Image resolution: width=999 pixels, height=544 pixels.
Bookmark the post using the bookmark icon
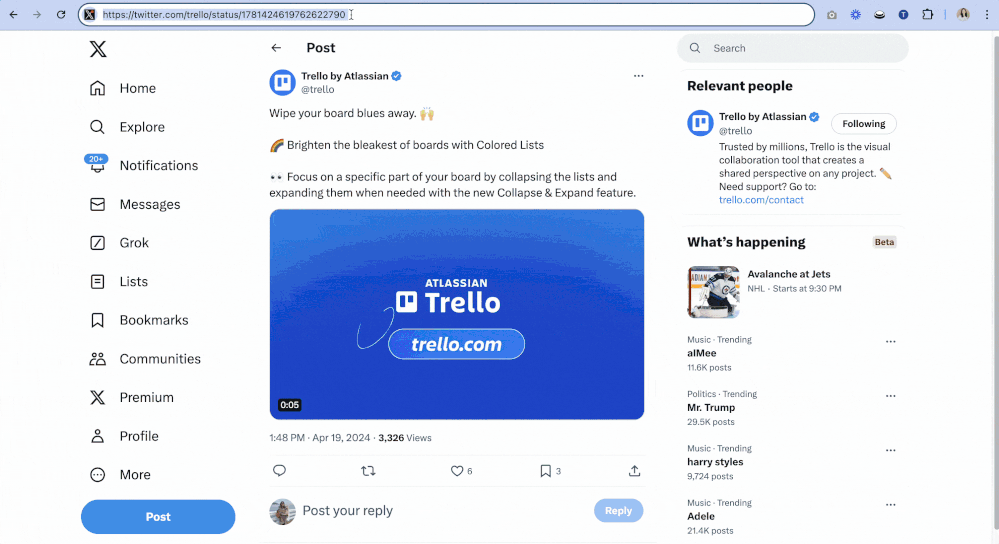pyautogui.click(x=545, y=471)
